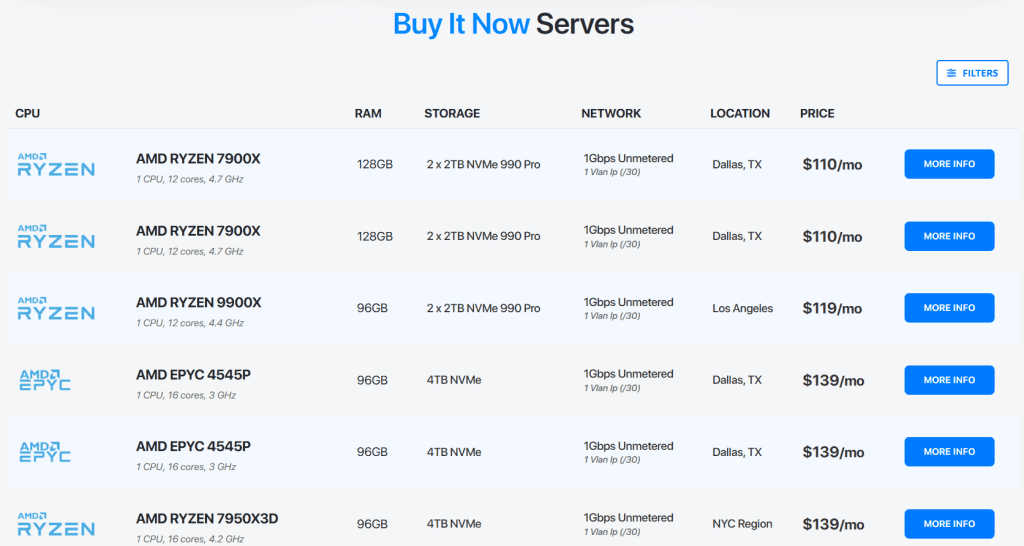The height and width of the screenshot is (546, 1024).
Task: Click the AMD Ryzen logo of the first 7900X listing
Action: [56, 165]
